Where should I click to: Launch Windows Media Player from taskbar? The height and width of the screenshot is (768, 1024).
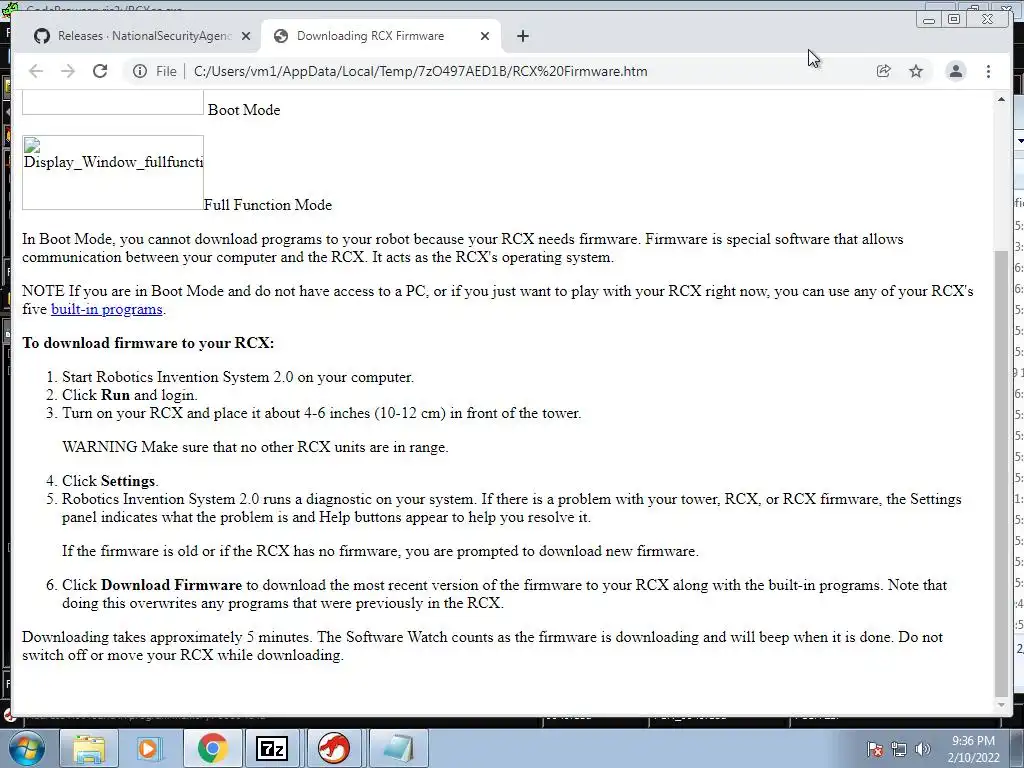pyautogui.click(x=148, y=748)
